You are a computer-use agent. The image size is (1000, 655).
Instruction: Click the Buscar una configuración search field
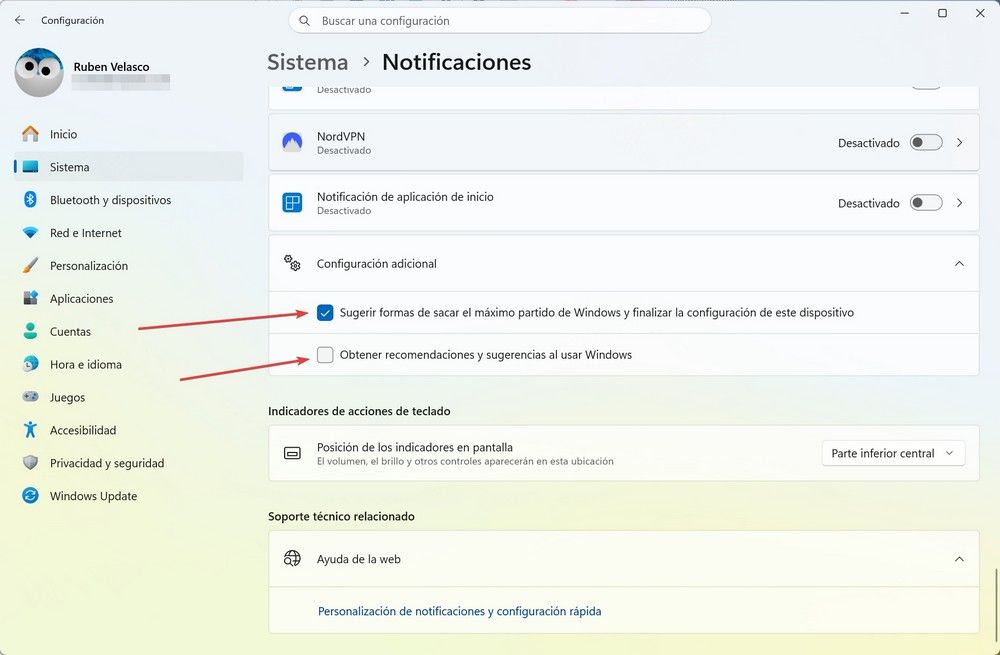(x=499, y=20)
